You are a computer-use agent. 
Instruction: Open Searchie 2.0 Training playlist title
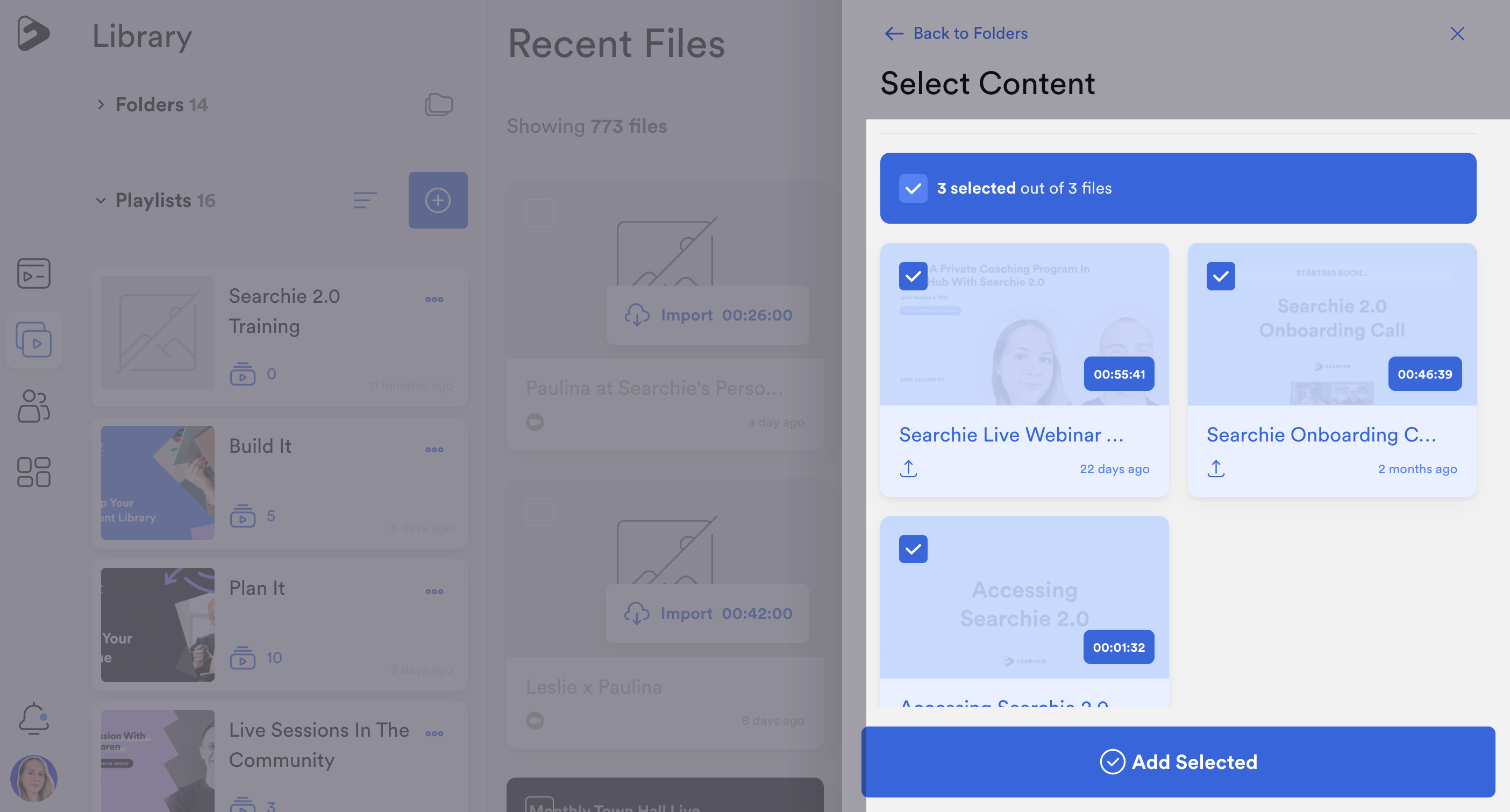click(x=284, y=311)
